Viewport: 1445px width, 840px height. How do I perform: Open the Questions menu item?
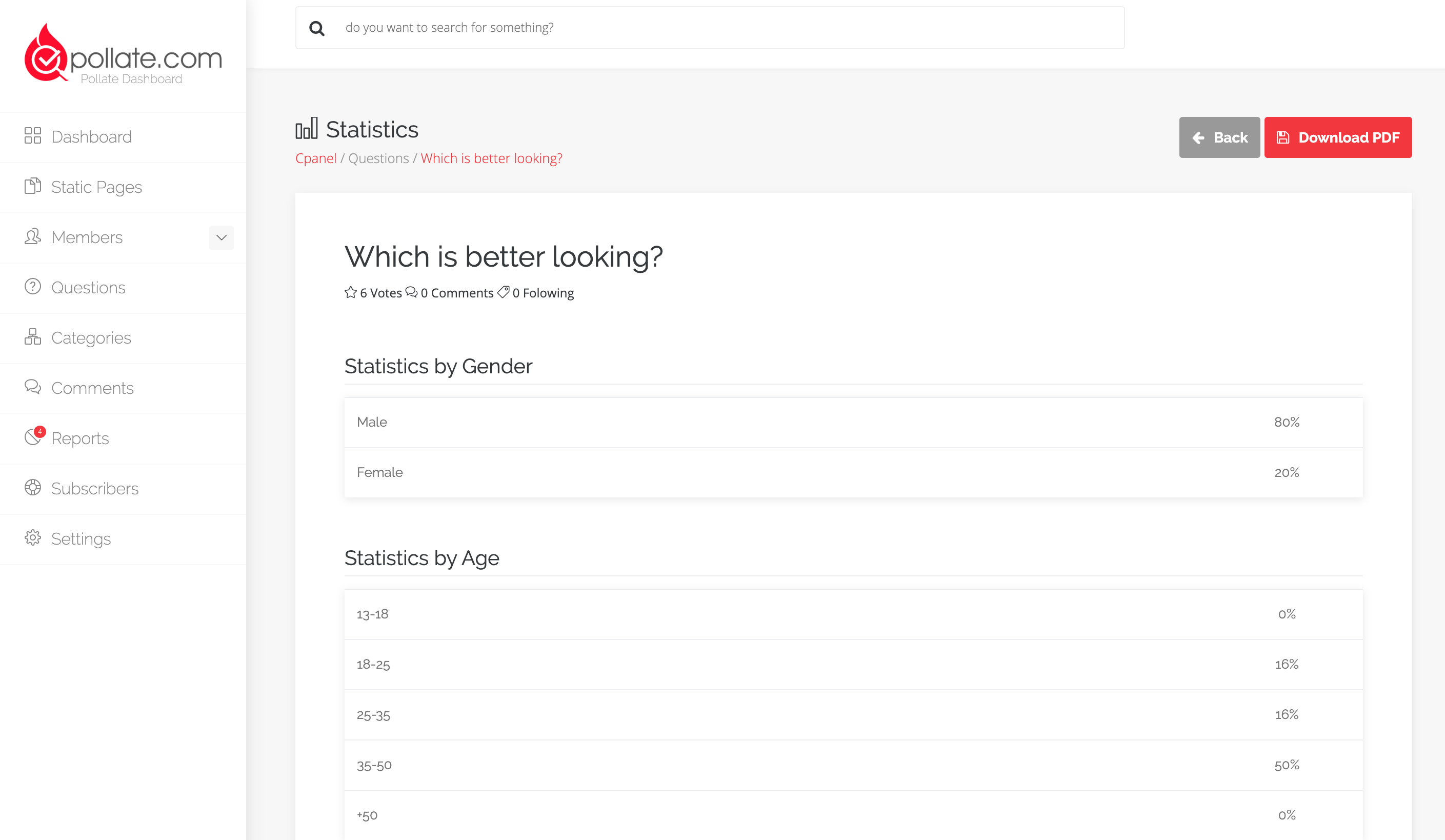(88, 287)
